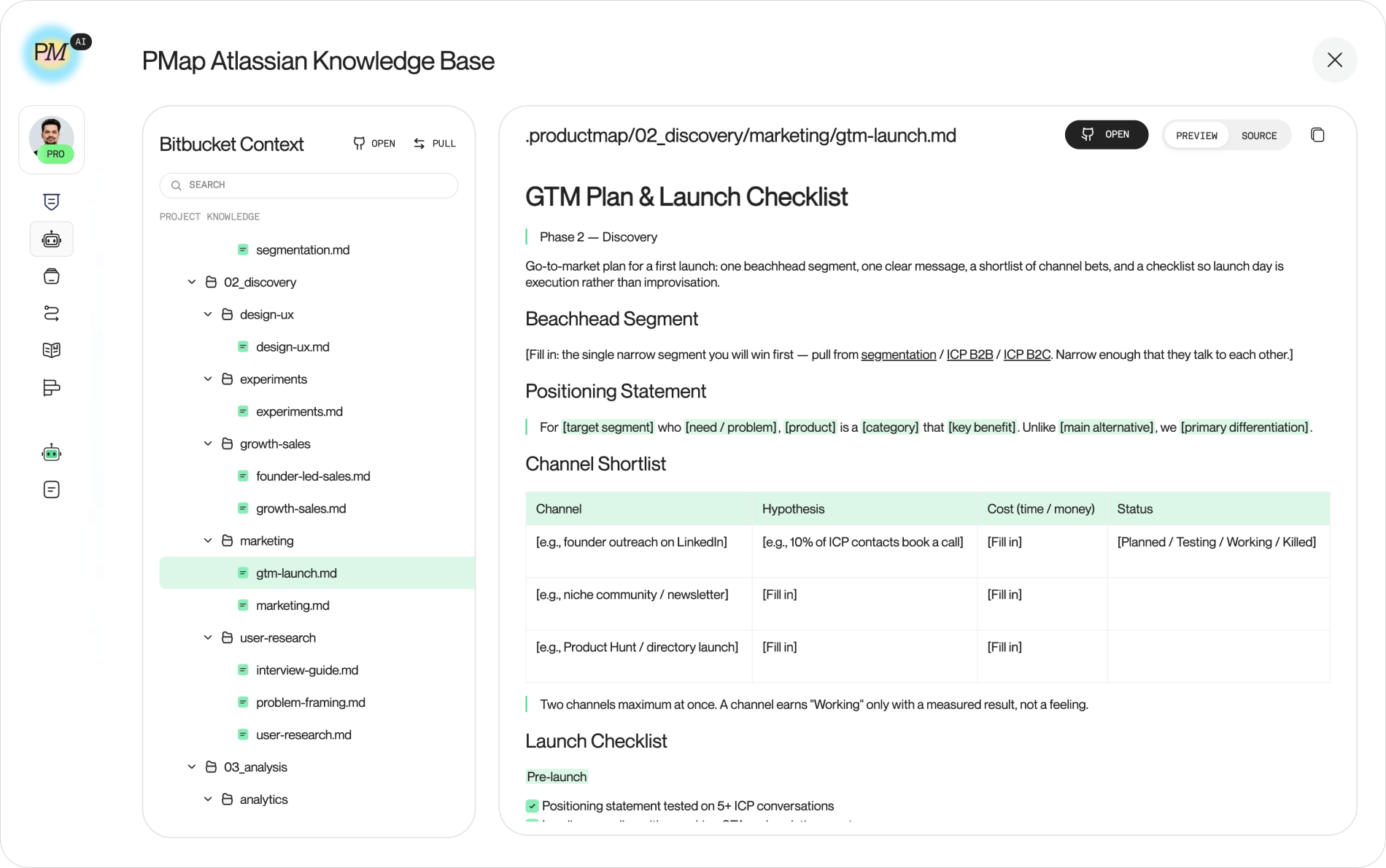
Task: Follow the segmentation link
Action: click(x=898, y=354)
